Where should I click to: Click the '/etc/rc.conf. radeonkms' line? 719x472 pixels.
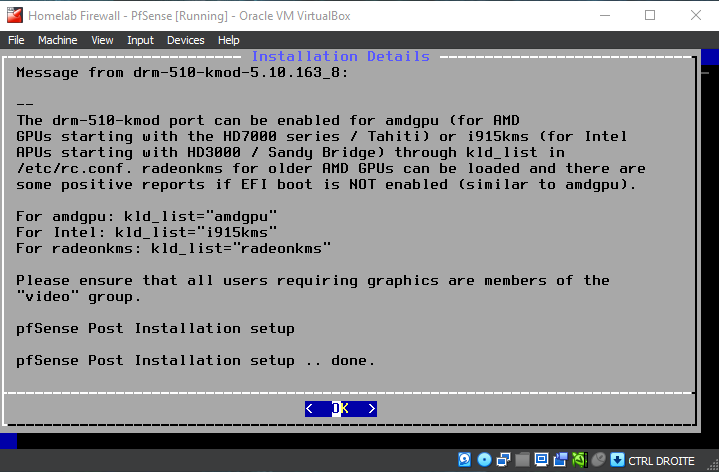tap(331, 168)
